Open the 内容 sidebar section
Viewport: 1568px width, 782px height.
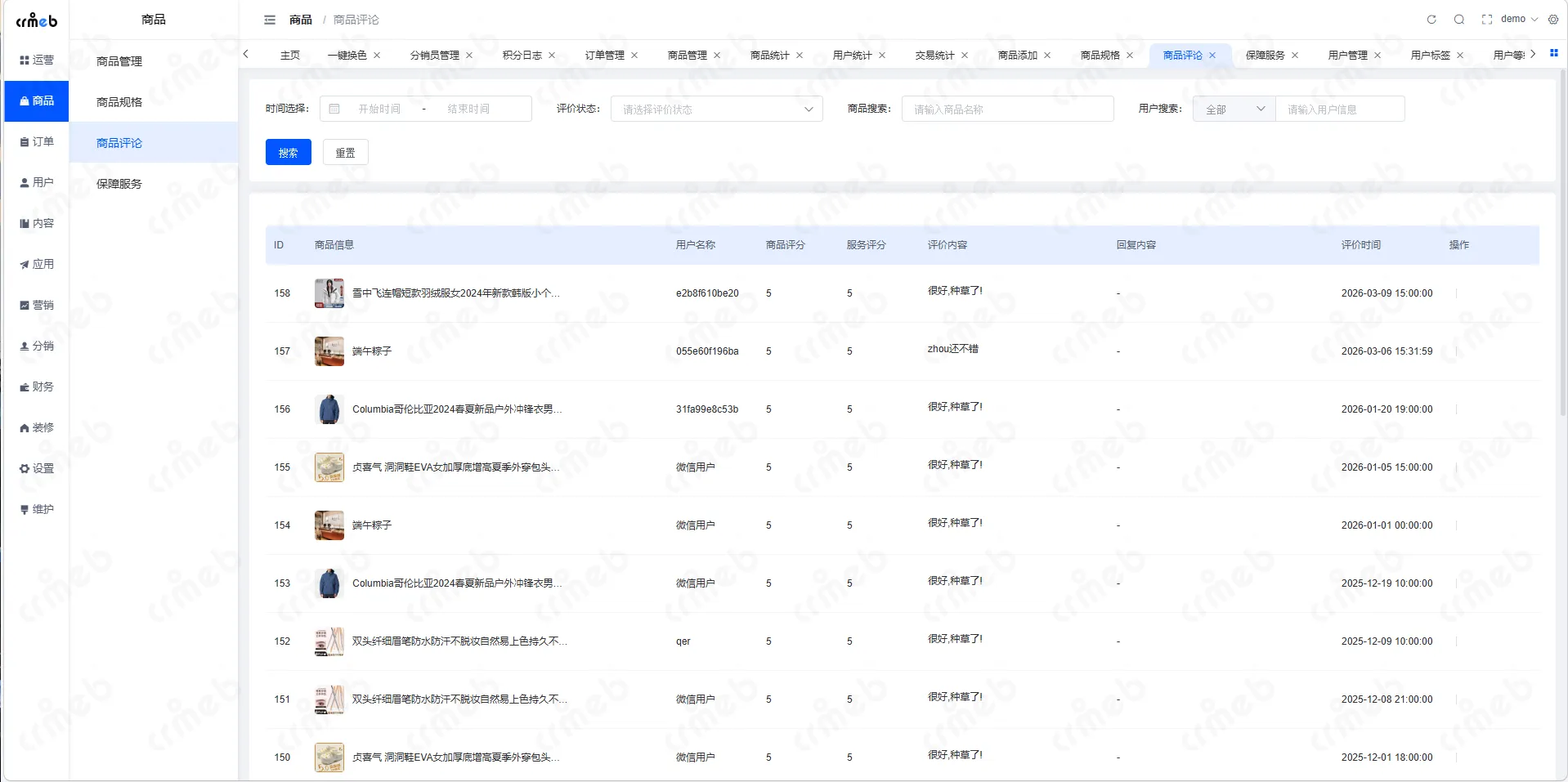point(37,223)
